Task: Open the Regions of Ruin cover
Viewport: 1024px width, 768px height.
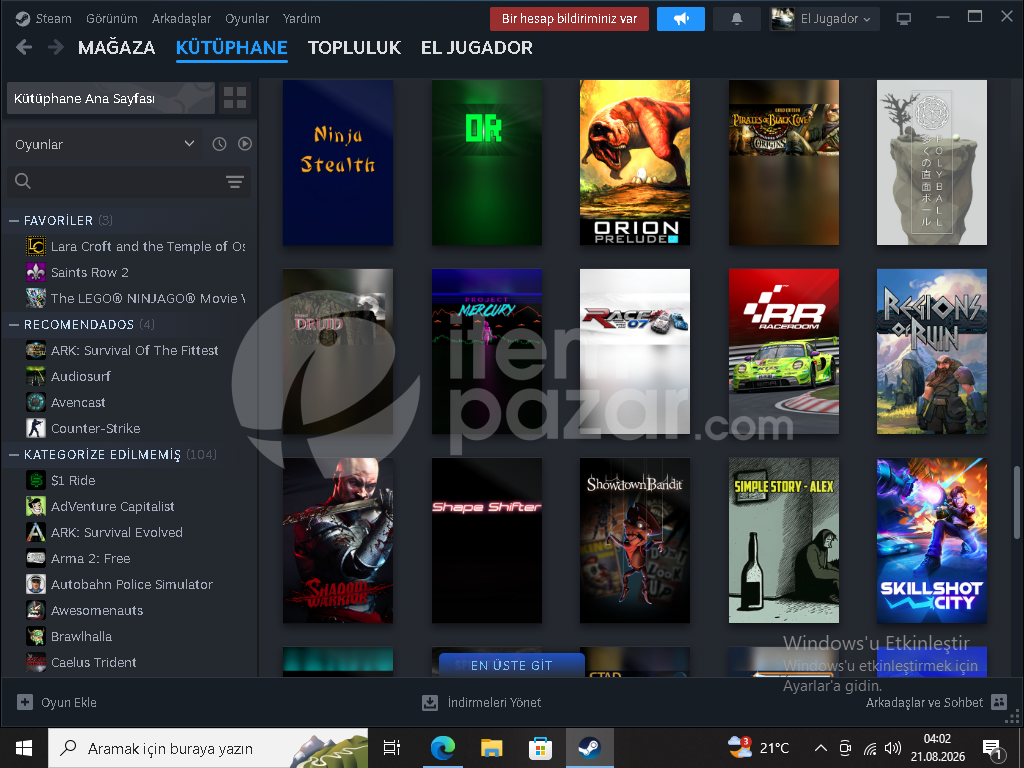Action: click(932, 351)
